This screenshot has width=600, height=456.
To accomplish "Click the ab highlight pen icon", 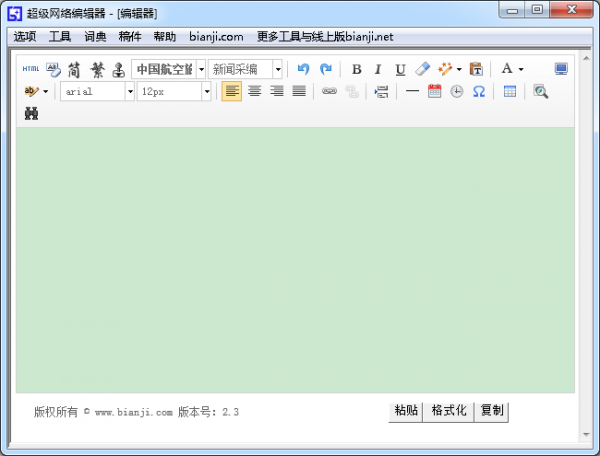I will [31, 91].
